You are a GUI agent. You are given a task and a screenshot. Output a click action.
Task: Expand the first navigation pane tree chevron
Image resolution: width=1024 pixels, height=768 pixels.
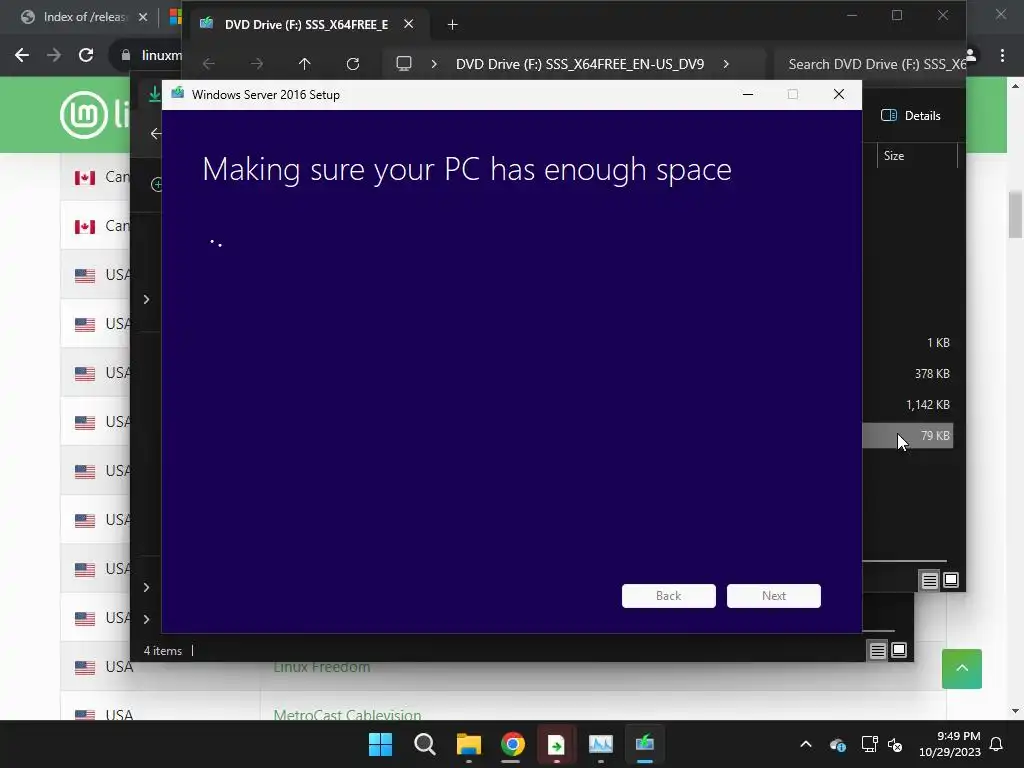coord(146,299)
